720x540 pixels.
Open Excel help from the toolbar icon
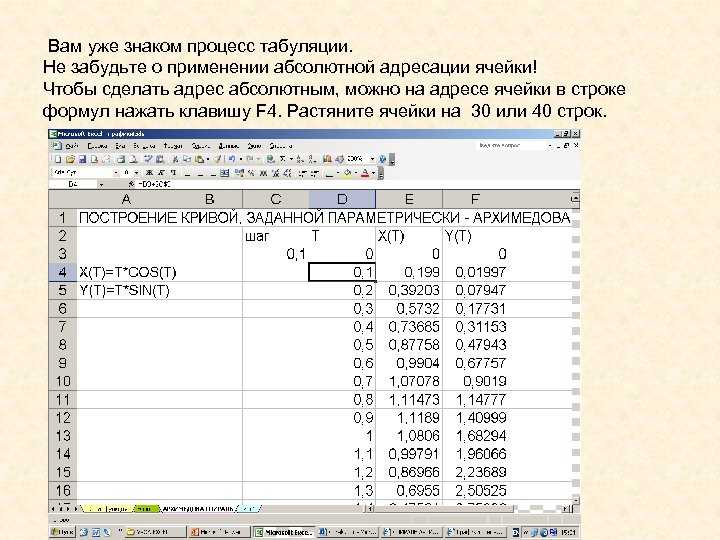[382, 159]
